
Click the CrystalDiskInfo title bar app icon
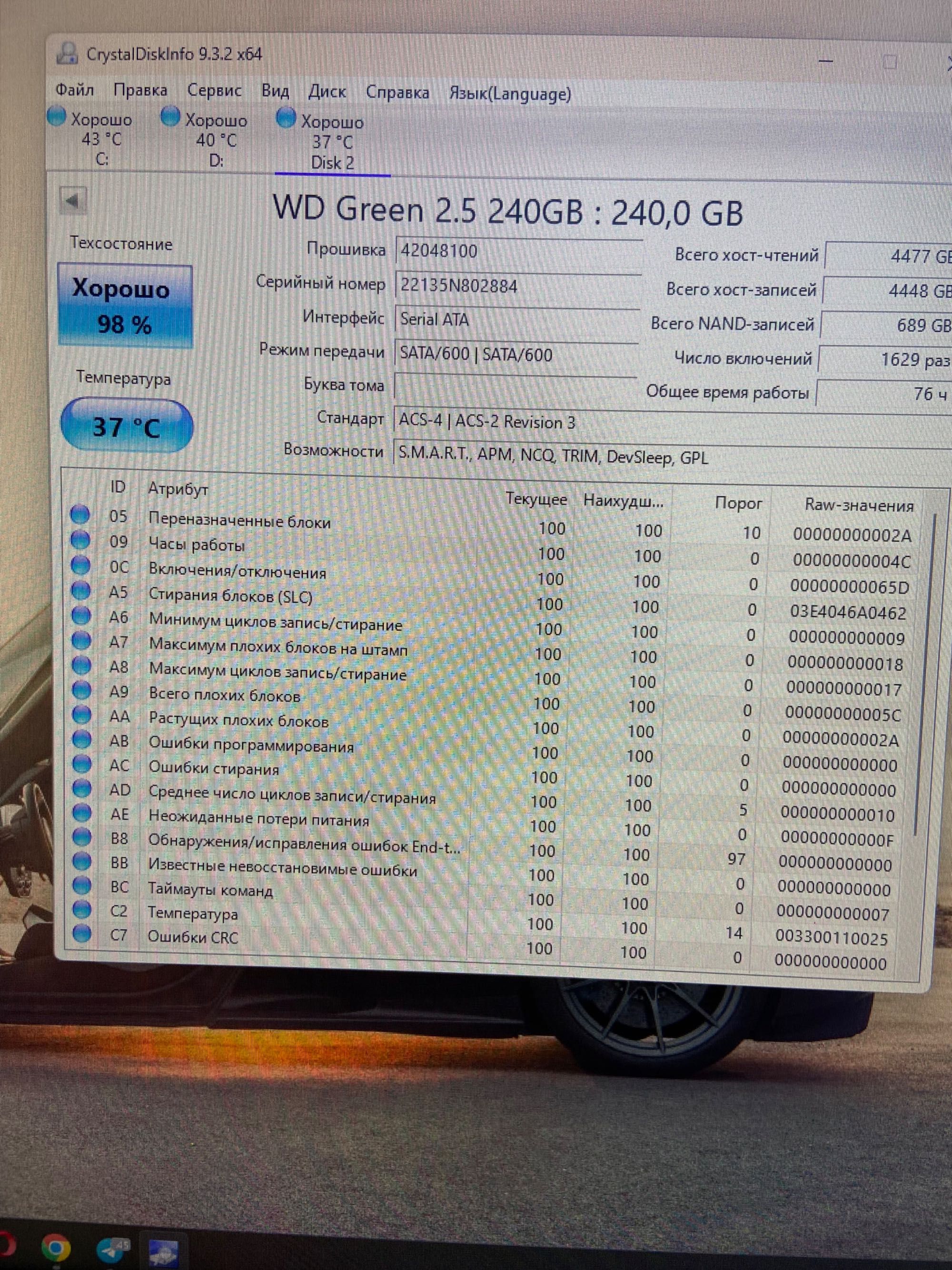click(x=68, y=53)
